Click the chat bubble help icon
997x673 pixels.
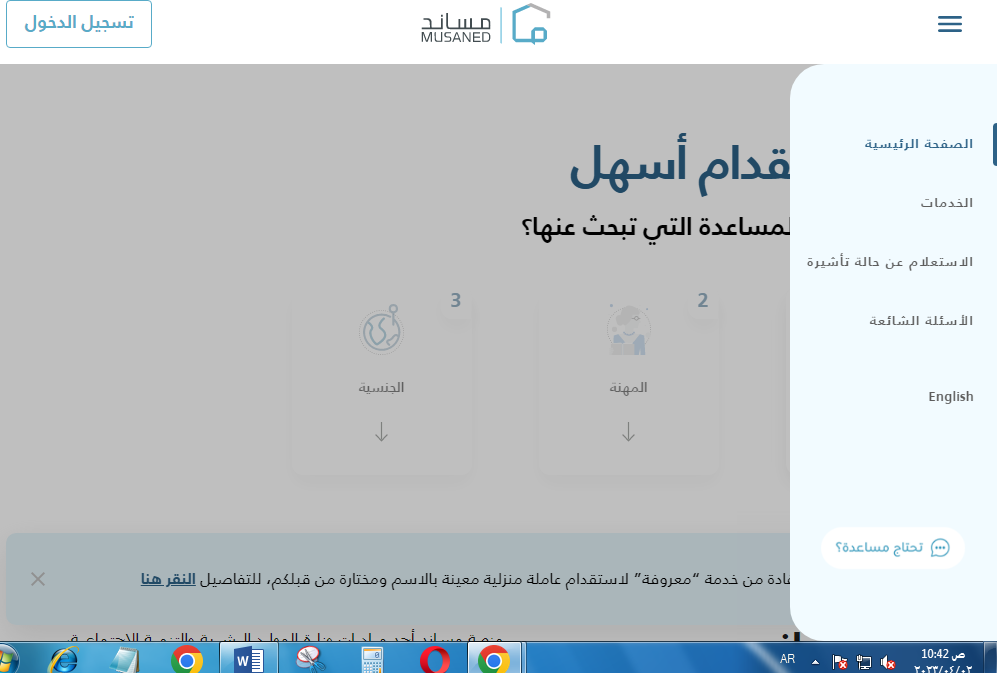(x=940, y=548)
